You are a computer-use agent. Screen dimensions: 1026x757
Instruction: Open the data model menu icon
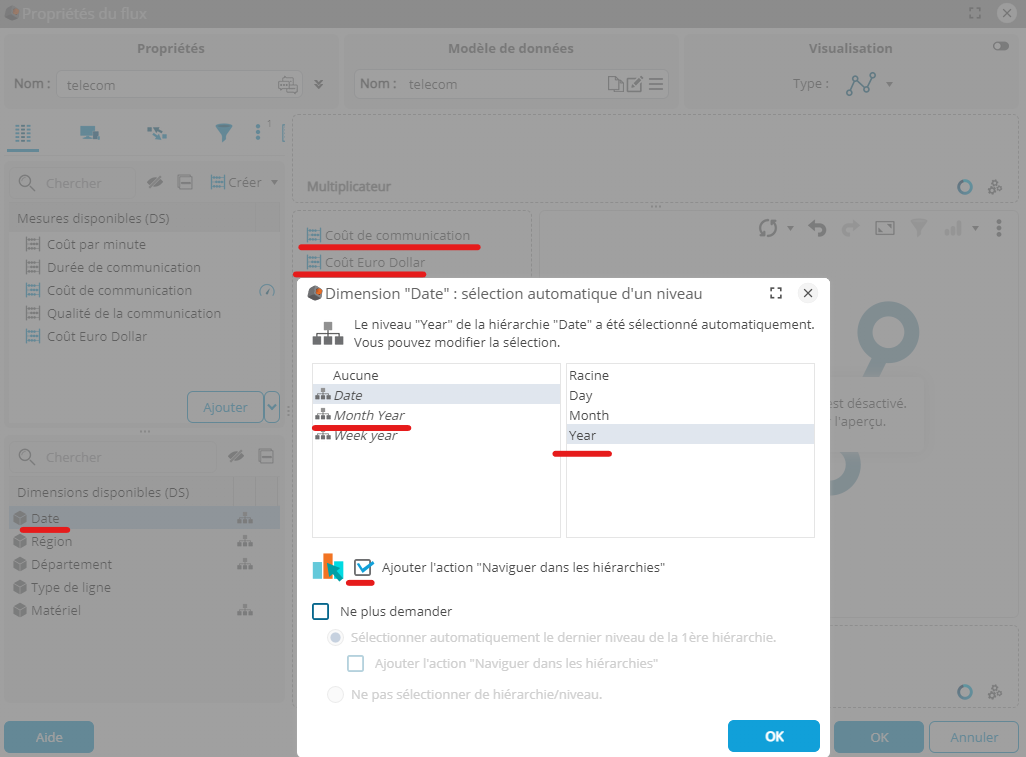[x=656, y=84]
